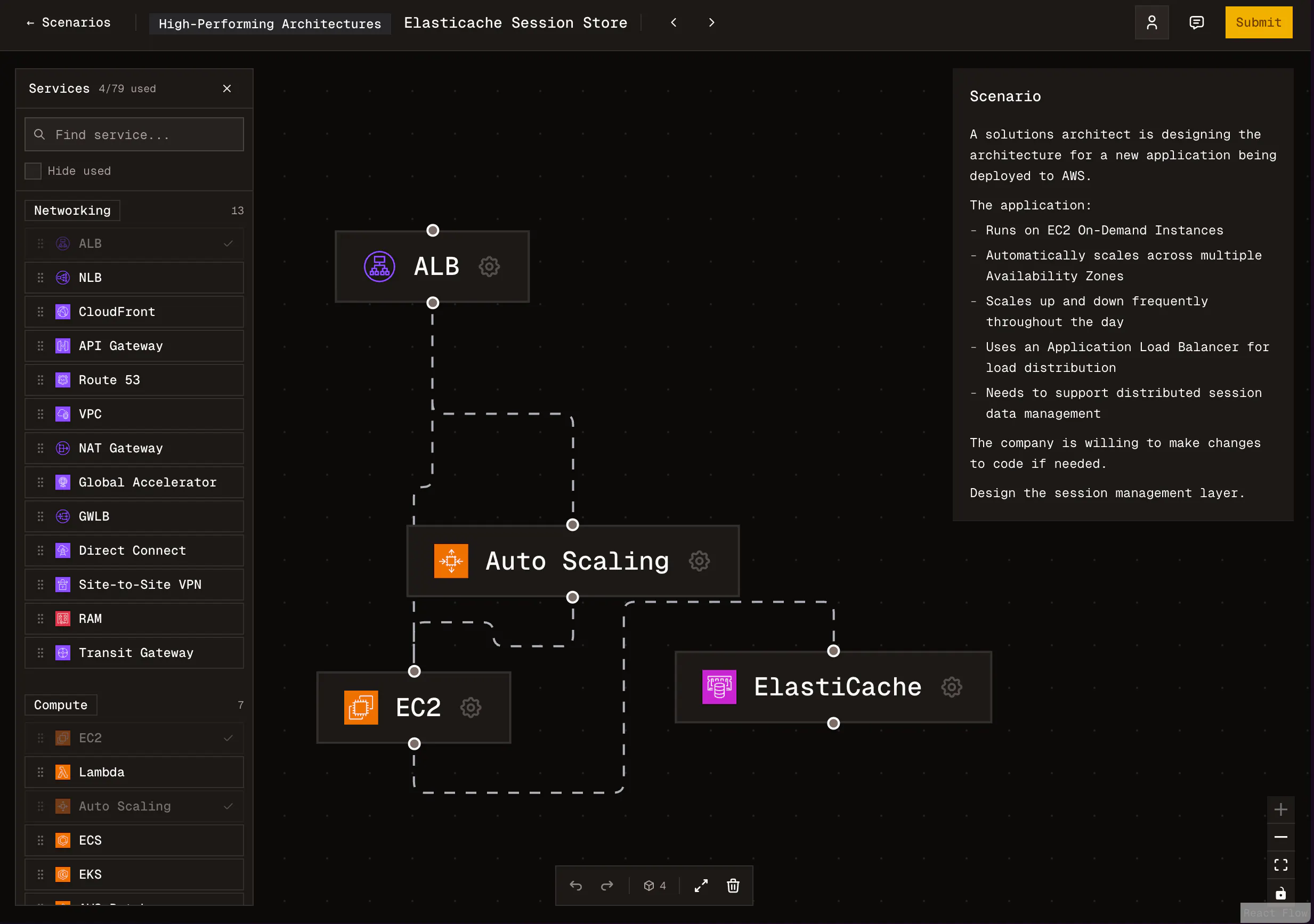Viewport: 1314px width, 924px height.
Task: Click the ElastiCache bottom connection handle
Action: 833,724
